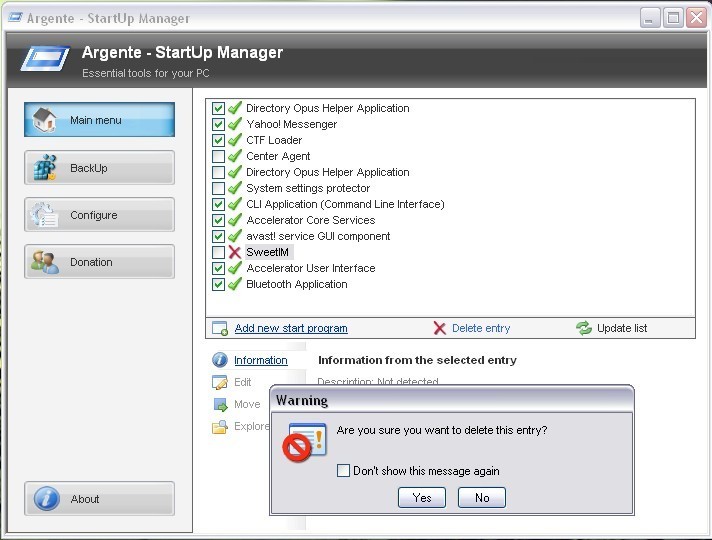This screenshot has width=712, height=540.
Task: Cancel deletion with the No button
Action: point(482,498)
